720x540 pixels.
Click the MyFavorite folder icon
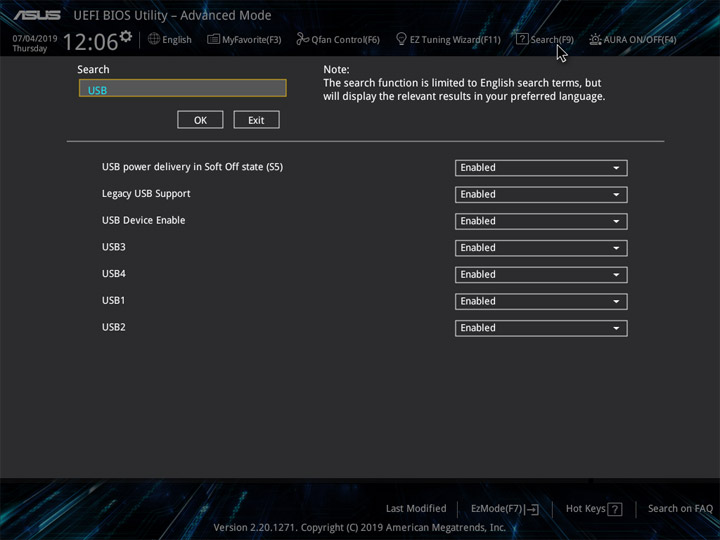pos(213,39)
